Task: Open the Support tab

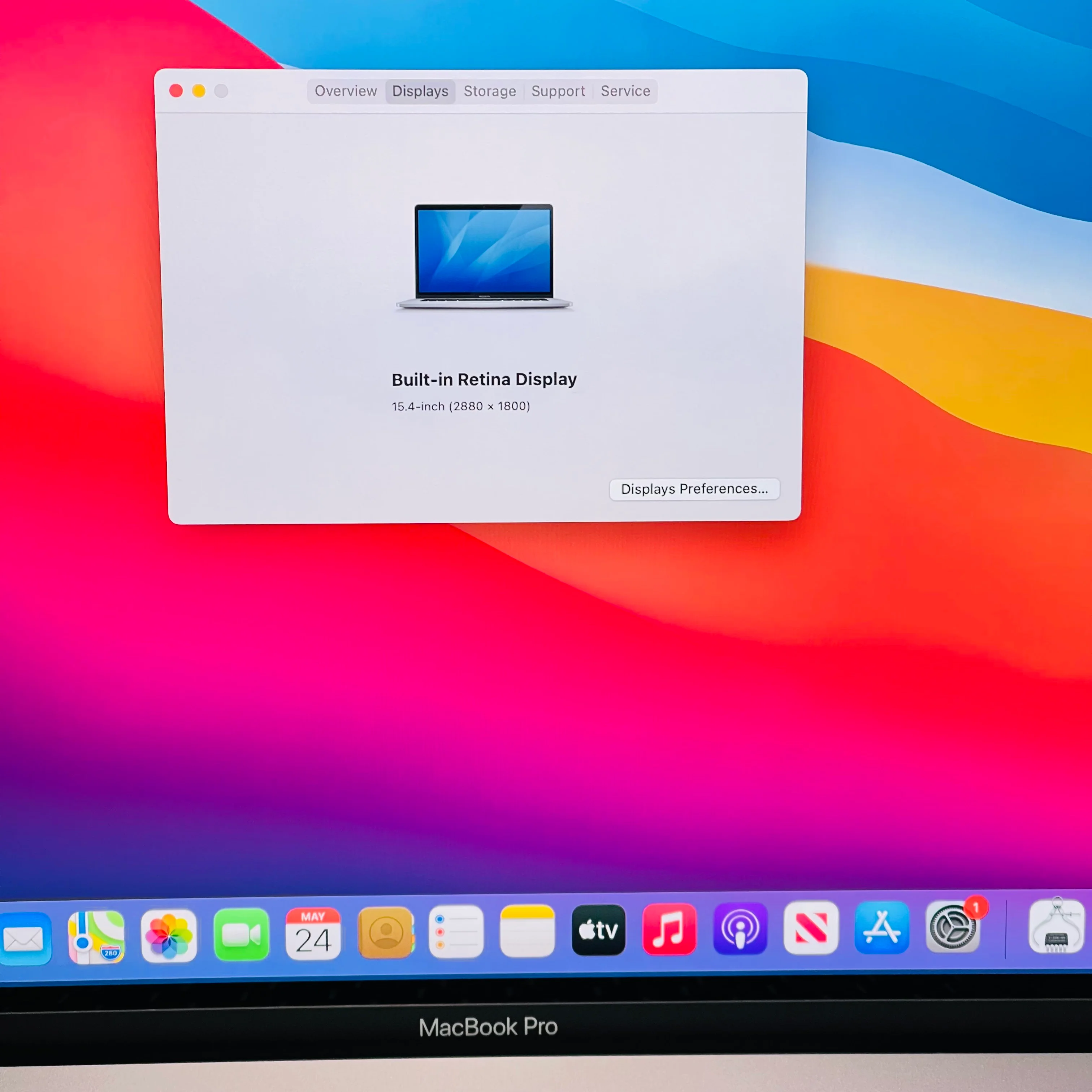Action: coord(558,92)
